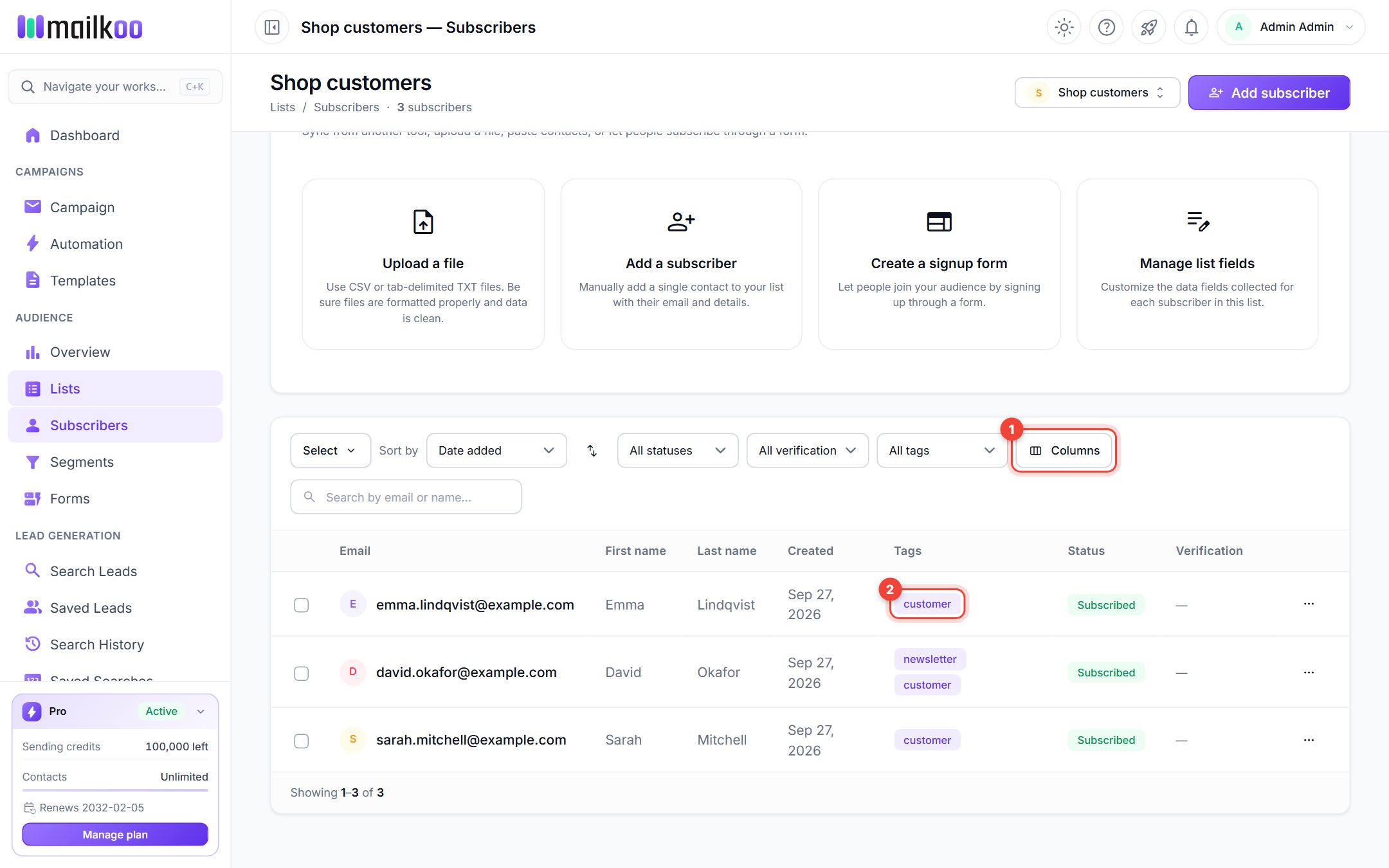Open row actions menu for david.okafor
The height and width of the screenshot is (868, 1389).
1309,673
